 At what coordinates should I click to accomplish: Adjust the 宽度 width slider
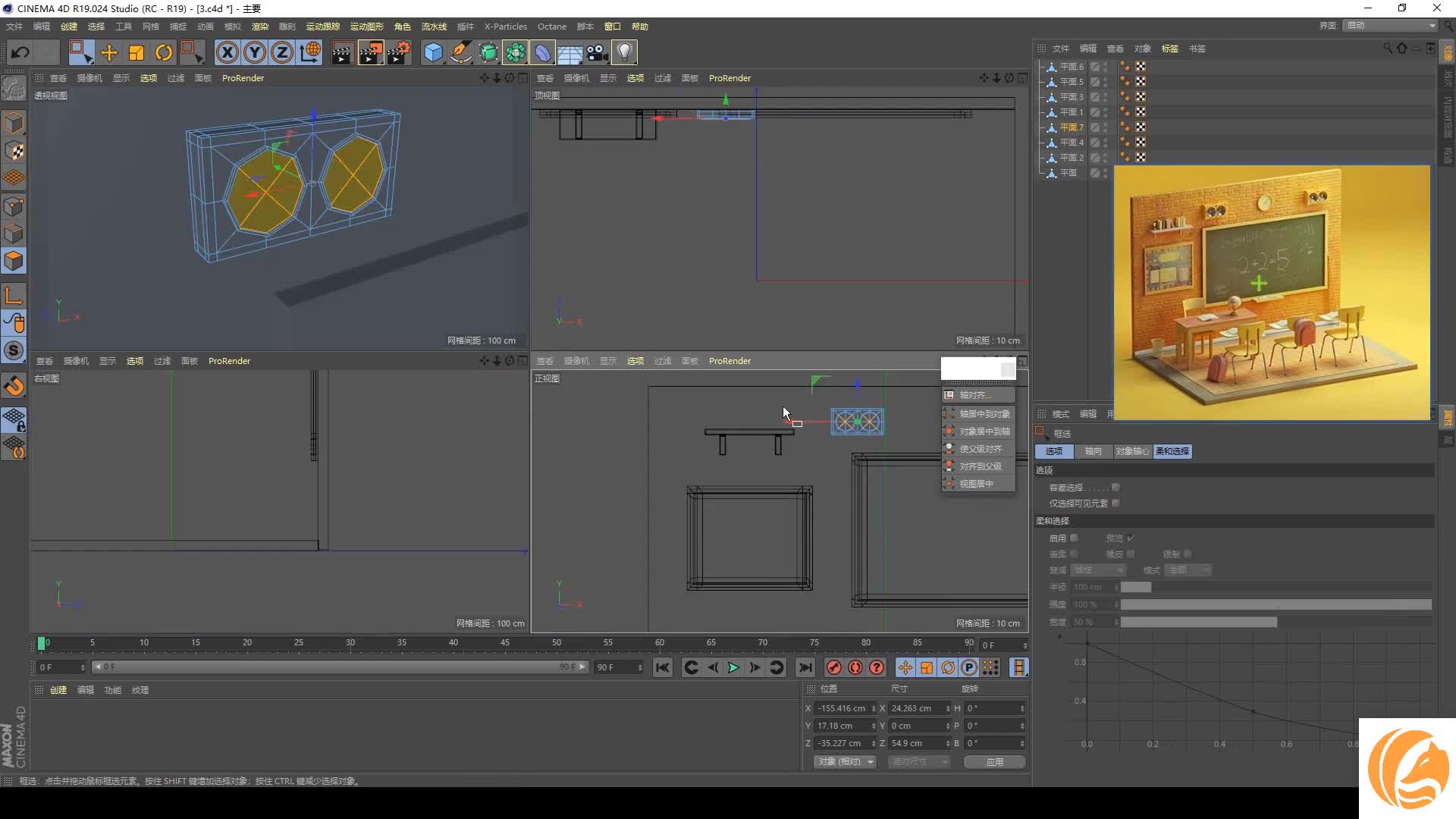click(1276, 622)
